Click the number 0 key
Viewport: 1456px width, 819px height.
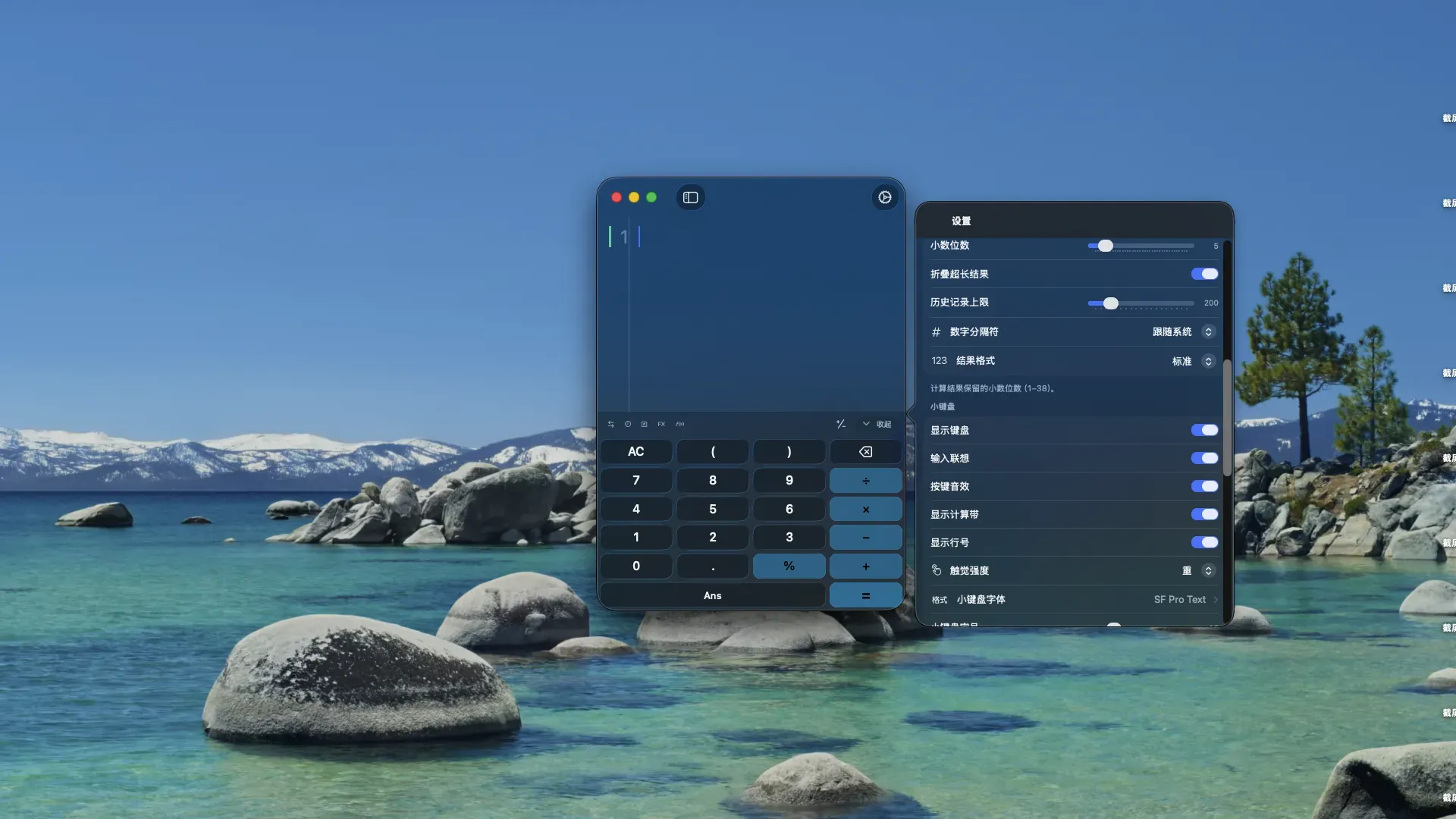tap(635, 566)
